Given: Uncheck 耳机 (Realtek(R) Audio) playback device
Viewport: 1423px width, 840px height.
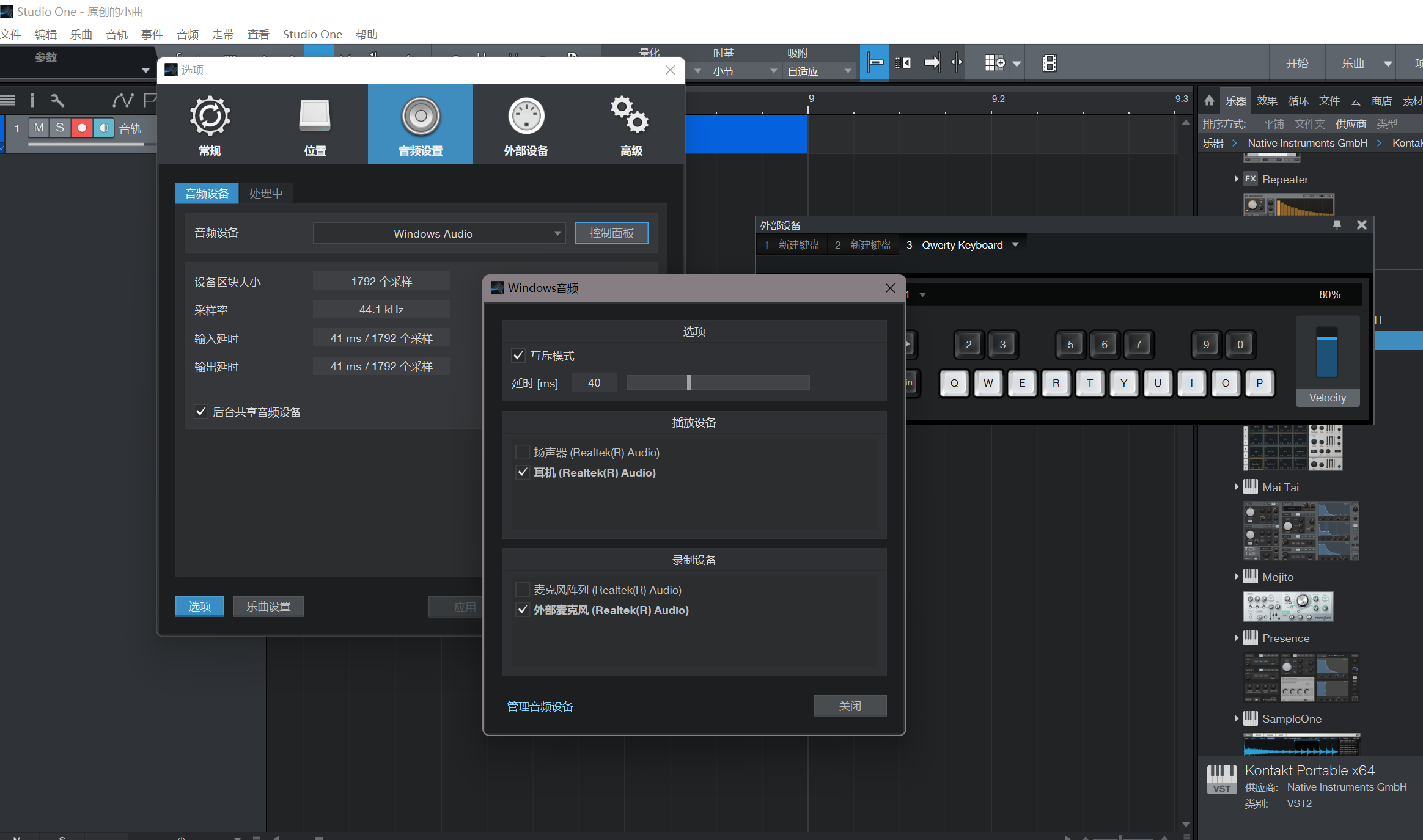Looking at the screenshot, I should [523, 472].
